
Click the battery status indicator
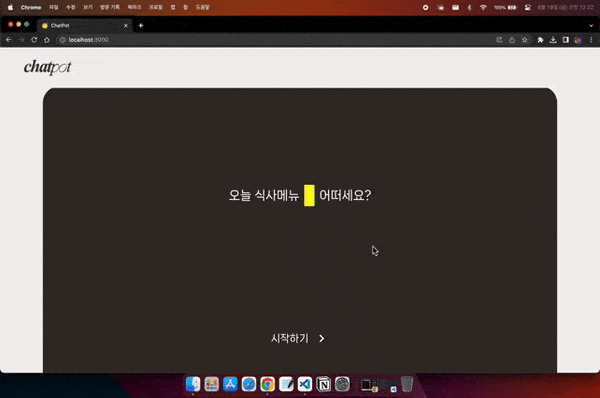tap(505, 7)
